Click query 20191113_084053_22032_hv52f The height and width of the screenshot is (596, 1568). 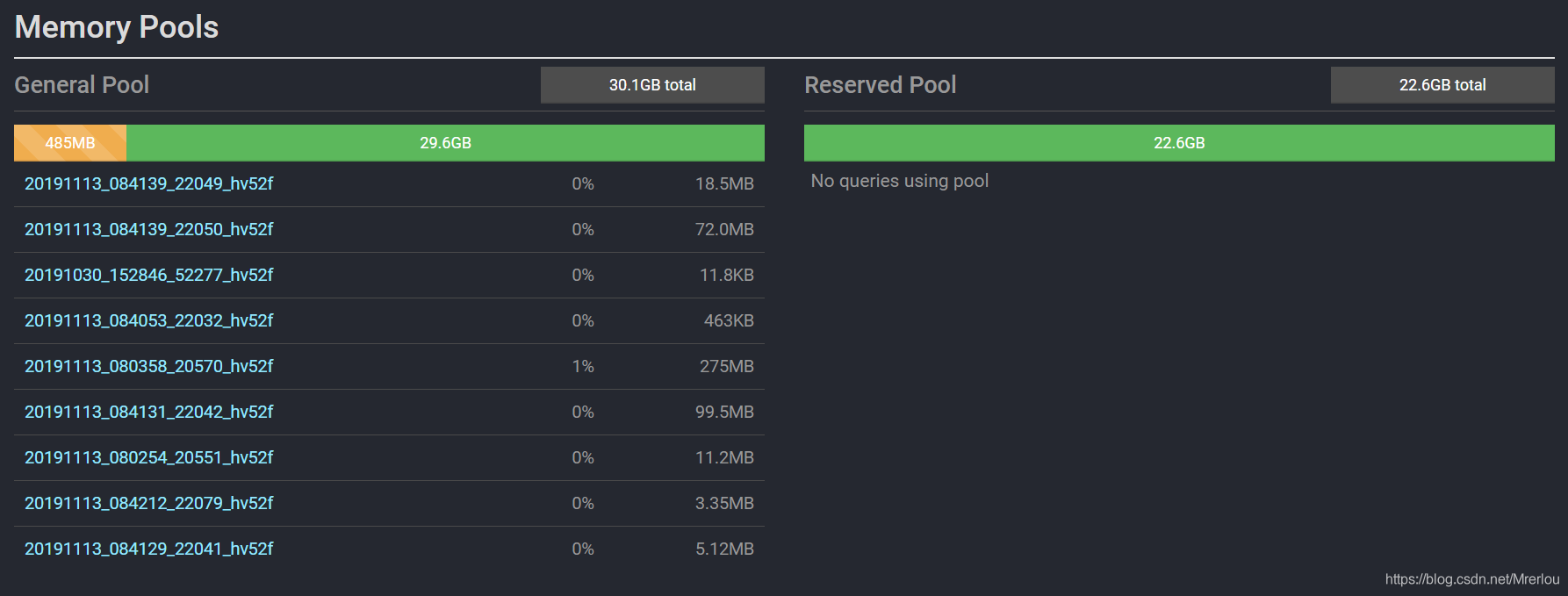[148, 320]
